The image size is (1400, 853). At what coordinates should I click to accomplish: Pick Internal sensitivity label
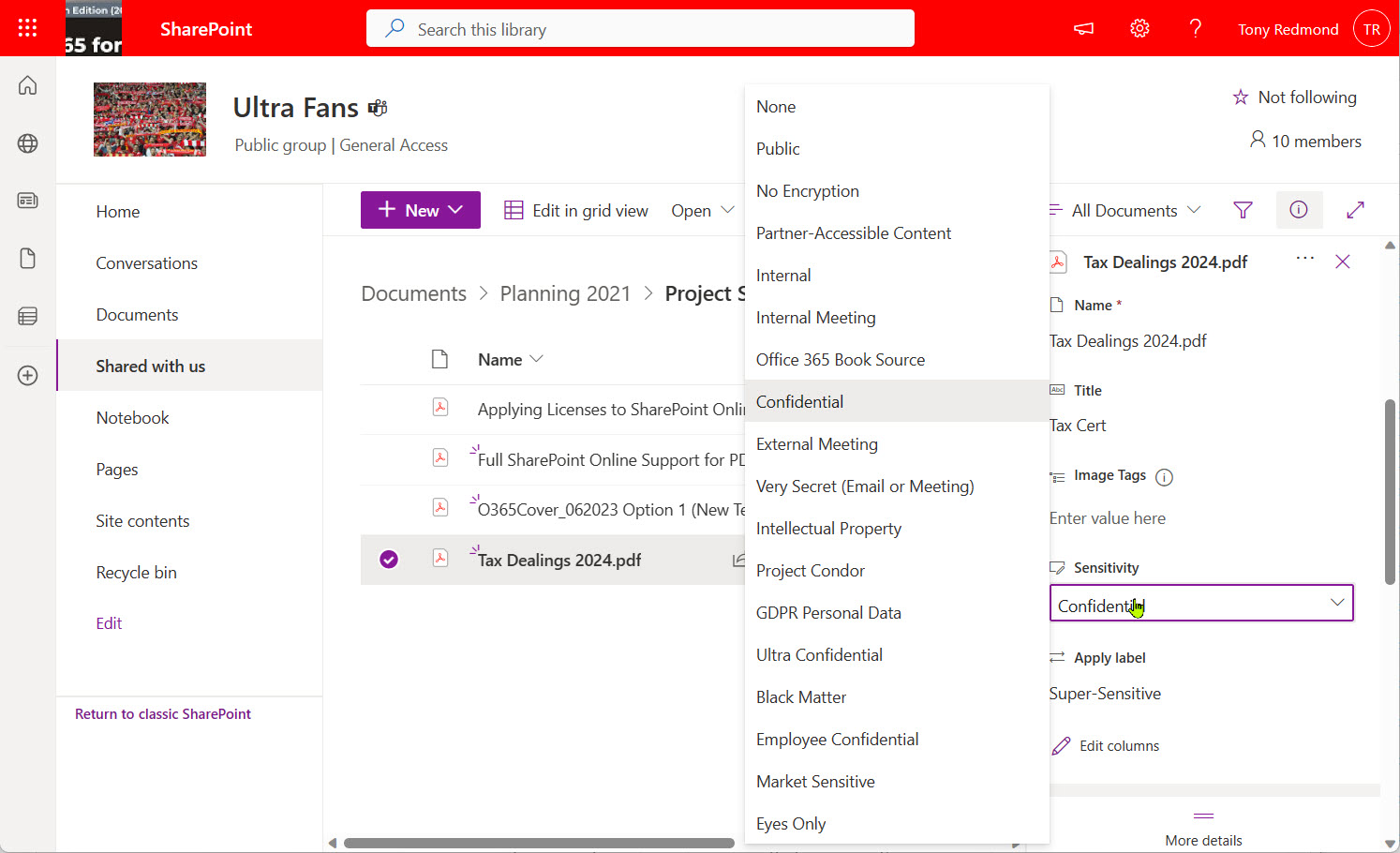pyautogui.click(x=897, y=276)
